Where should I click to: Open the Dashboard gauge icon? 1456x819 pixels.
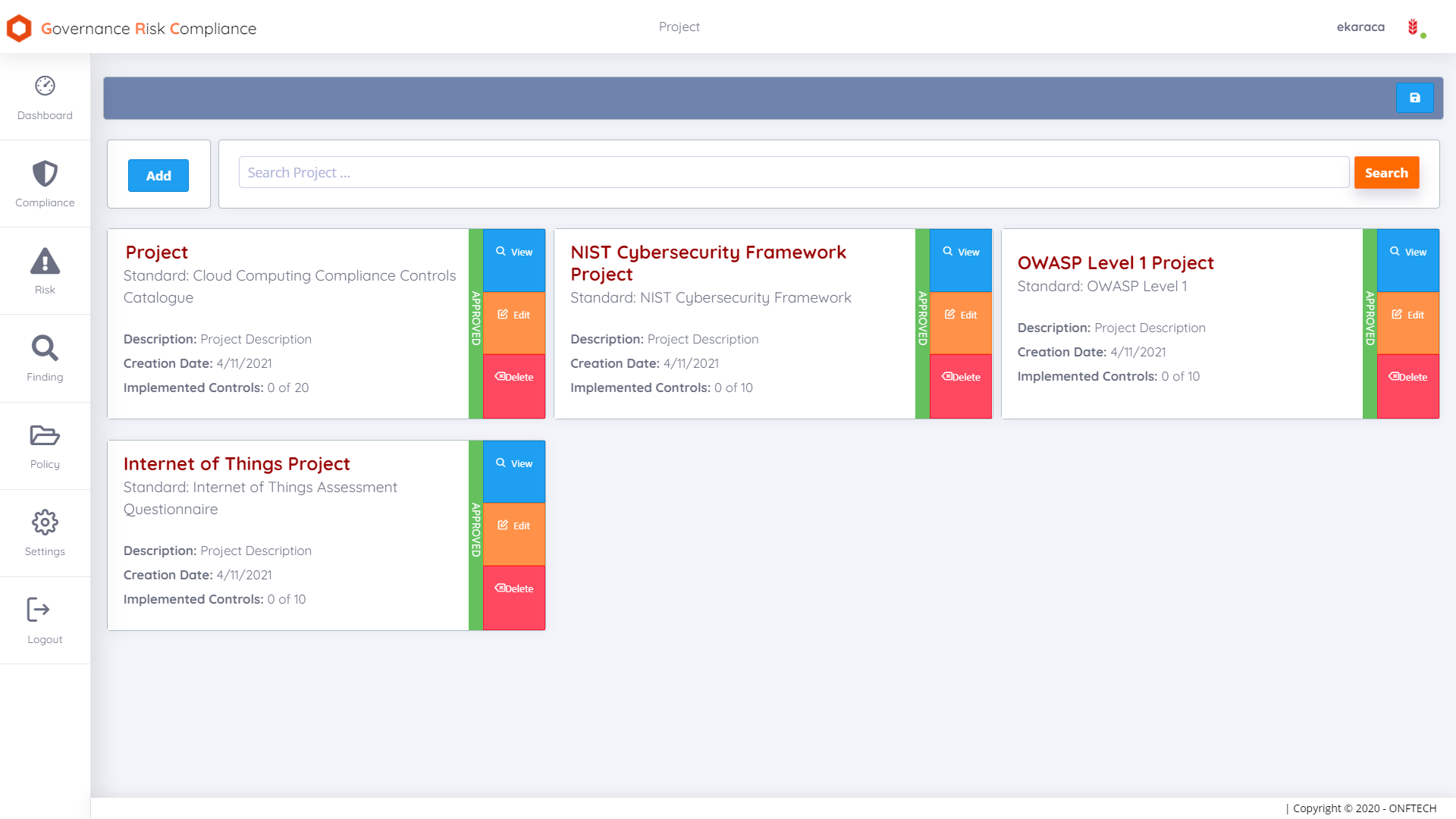pos(45,86)
